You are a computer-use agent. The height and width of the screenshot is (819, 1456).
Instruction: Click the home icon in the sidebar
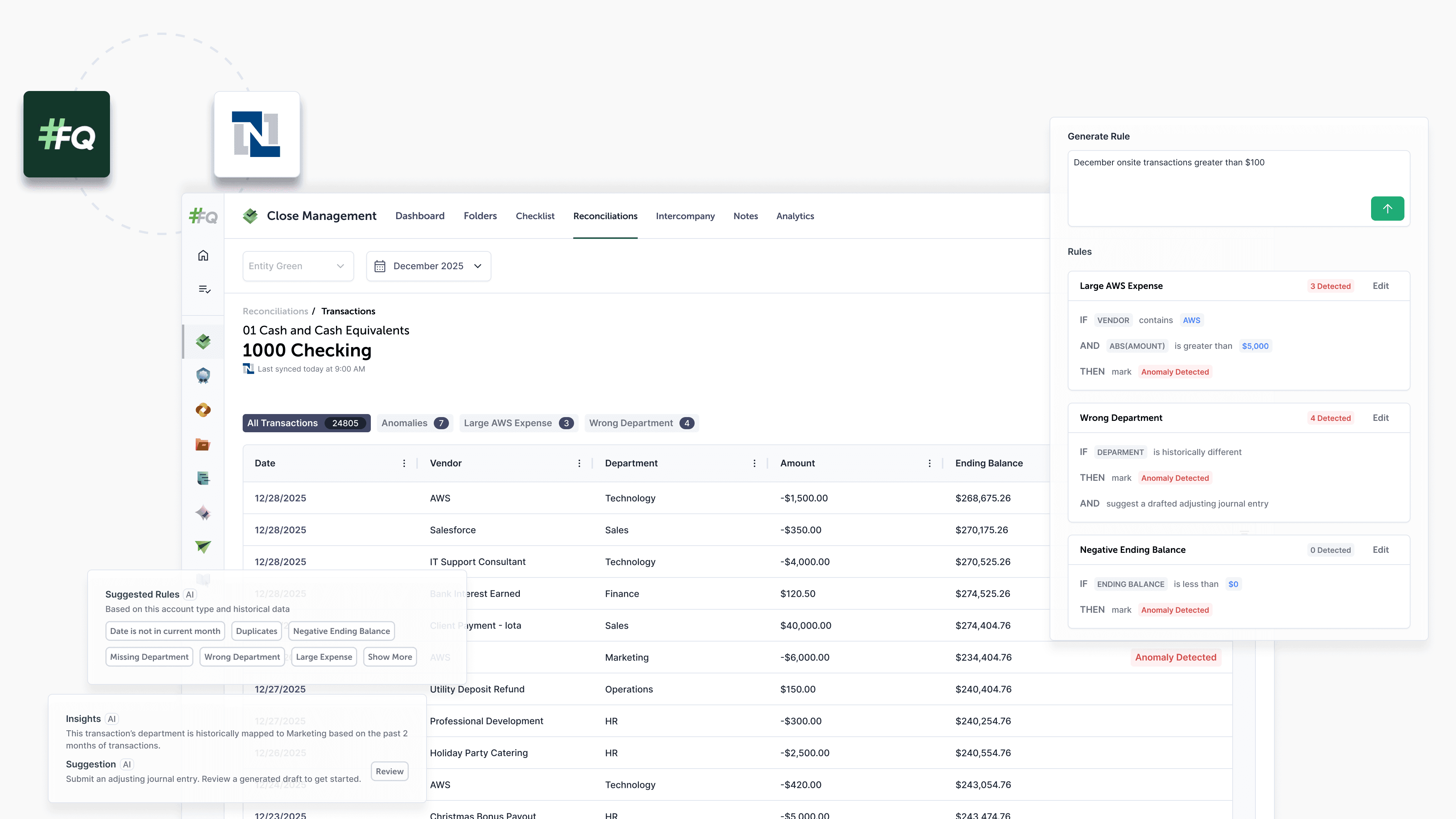[203, 256]
